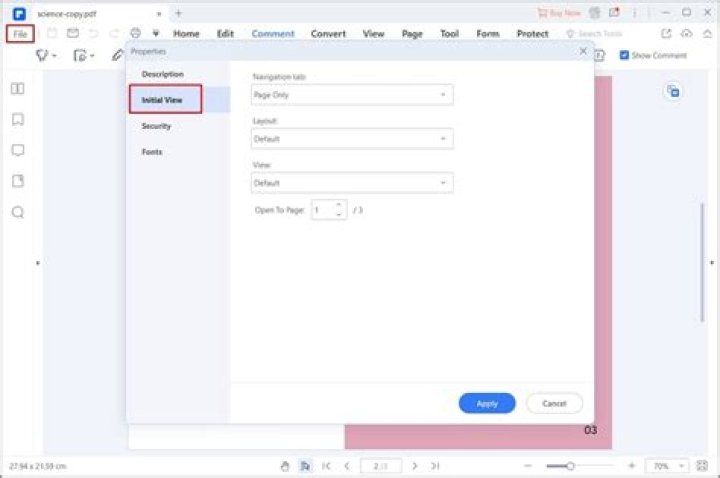Click the print icon
Image resolution: width=720 pixels, height=478 pixels.
point(135,33)
